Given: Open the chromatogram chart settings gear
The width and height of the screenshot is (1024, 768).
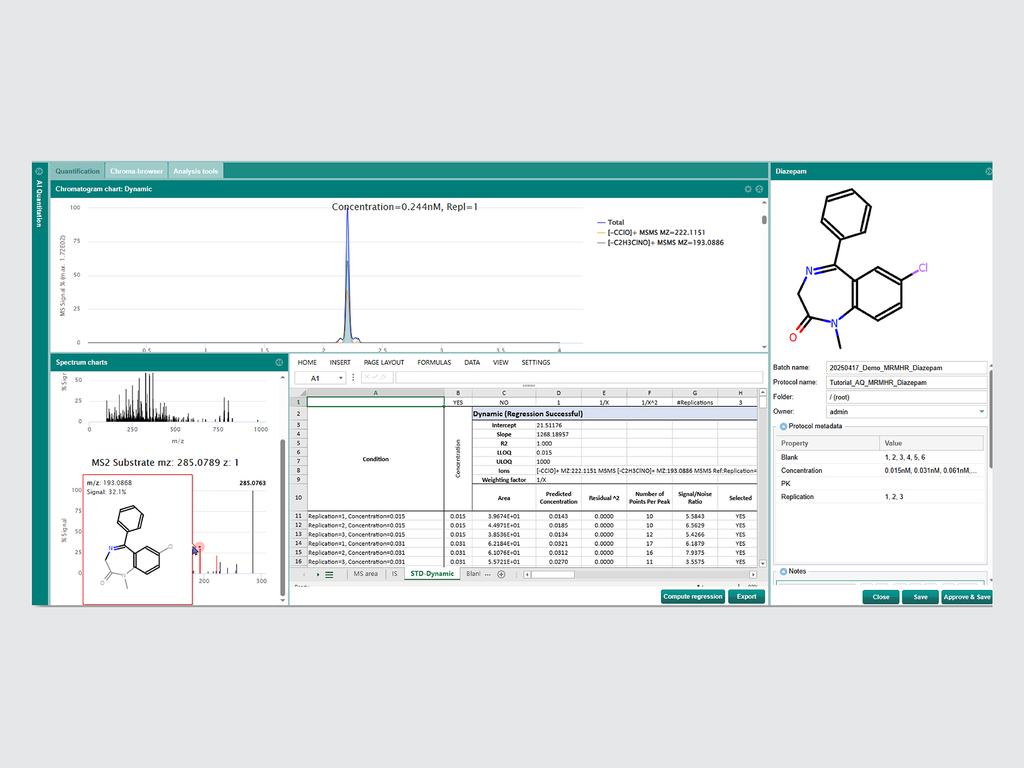Looking at the screenshot, I should (747, 189).
